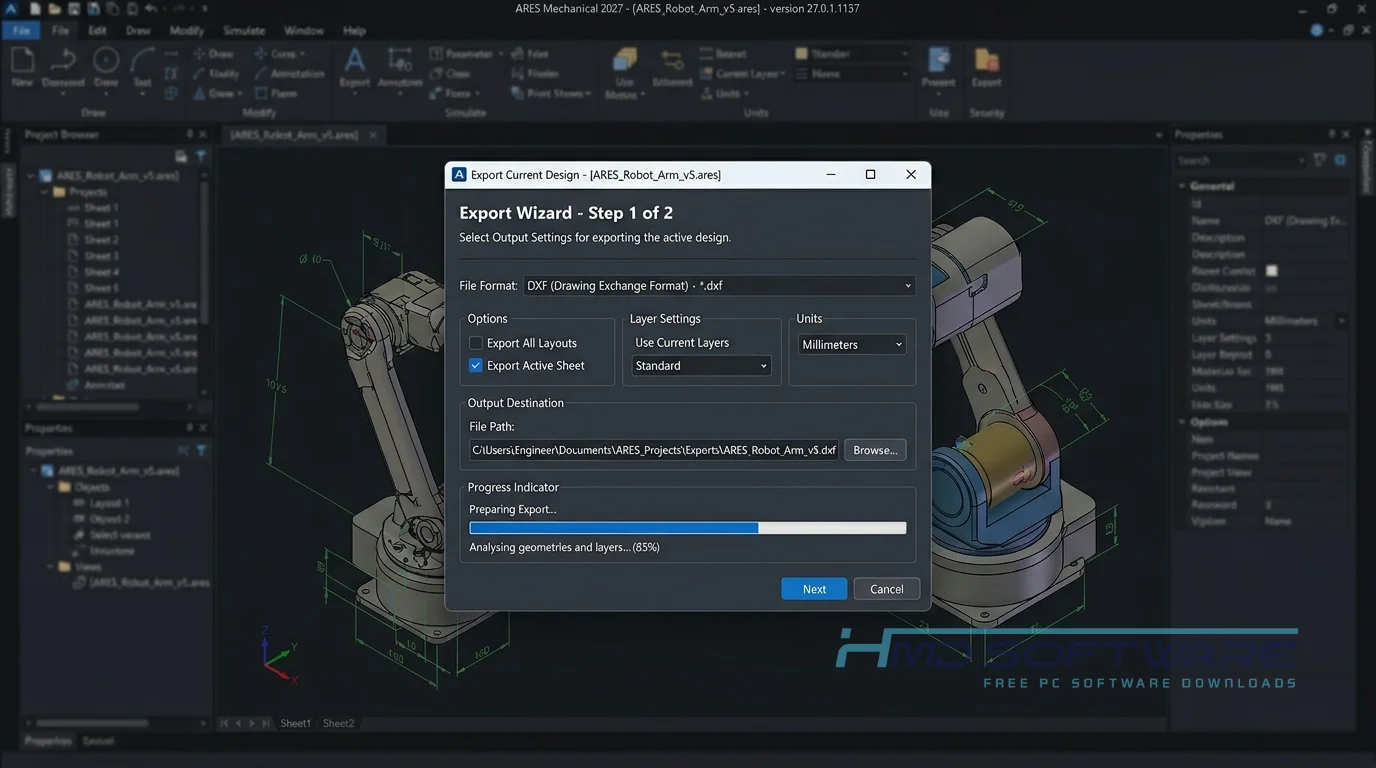The width and height of the screenshot is (1376, 768).
Task: Select Sheet 4 in Project Browser tree
Action: coord(101,272)
